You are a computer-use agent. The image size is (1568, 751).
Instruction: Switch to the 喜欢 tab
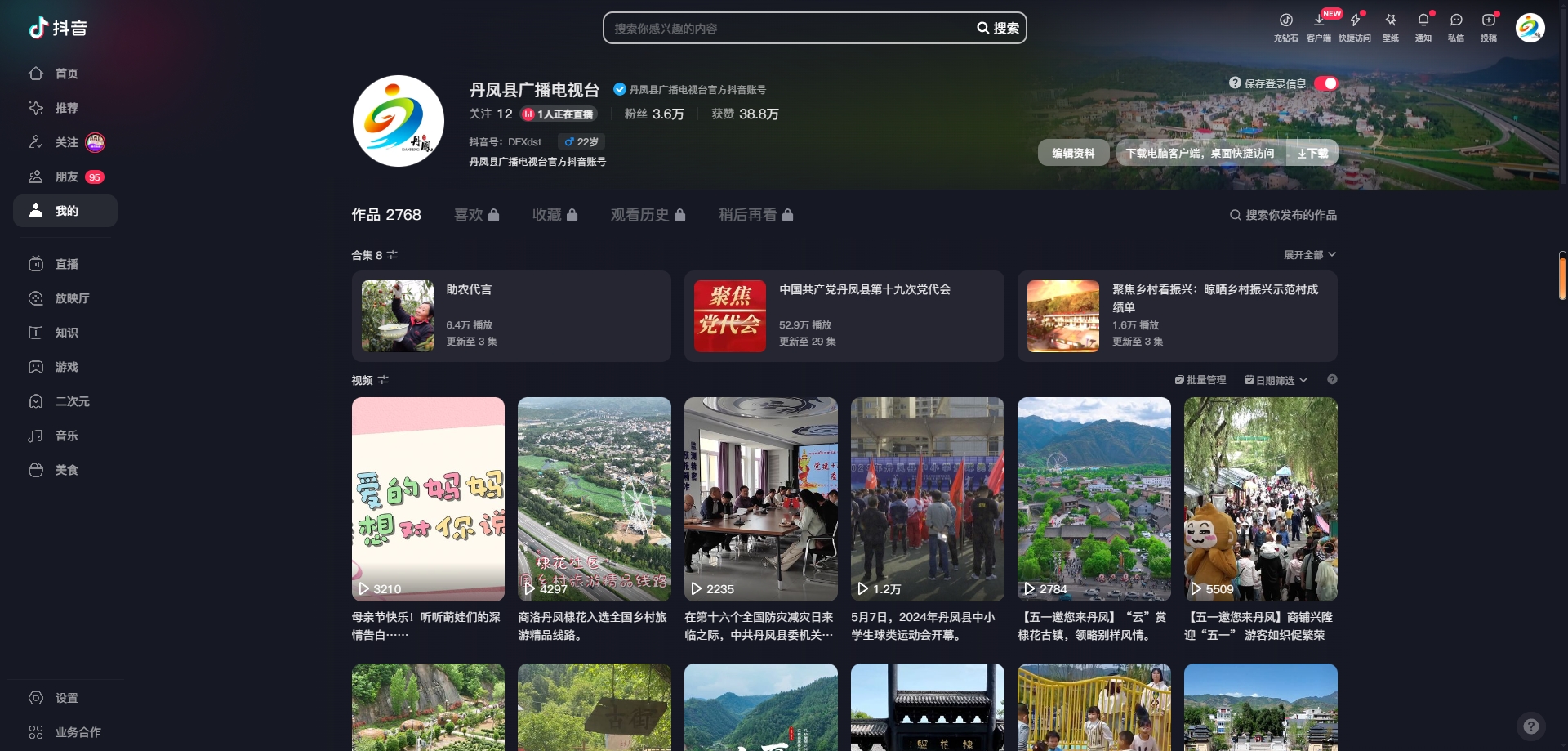point(476,215)
